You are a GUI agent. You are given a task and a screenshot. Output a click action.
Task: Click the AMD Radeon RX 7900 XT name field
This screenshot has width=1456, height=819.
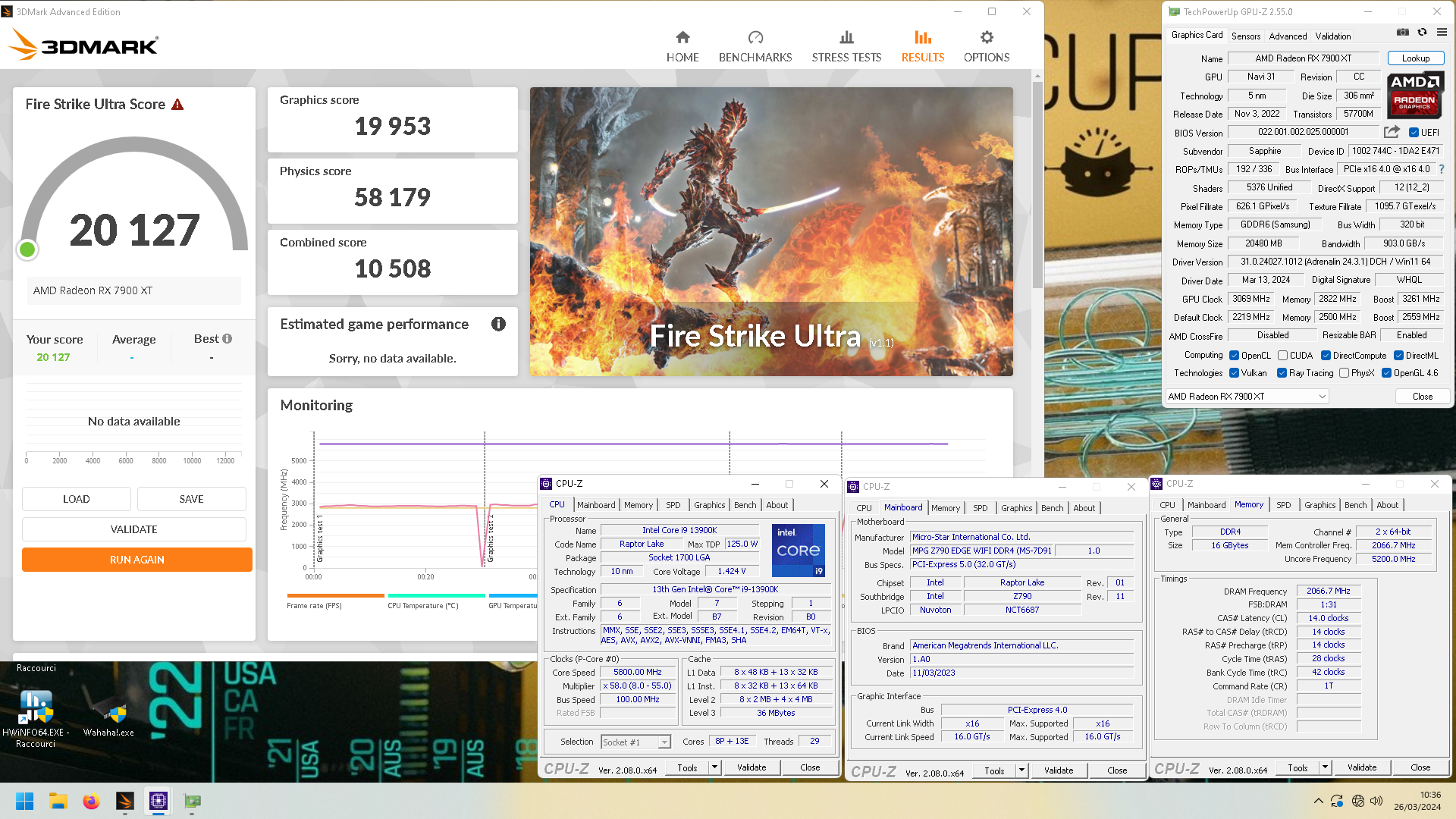[1303, 58]
